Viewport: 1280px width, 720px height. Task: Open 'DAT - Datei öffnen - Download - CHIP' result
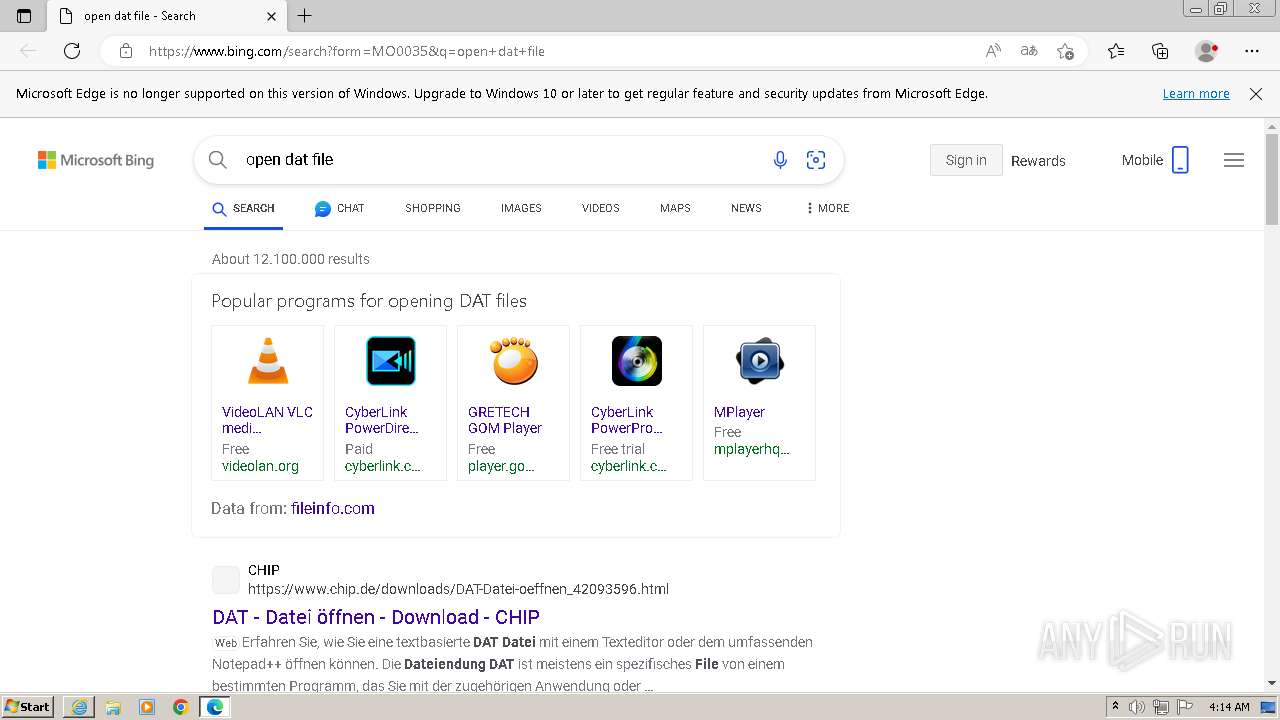pos(376,617)
